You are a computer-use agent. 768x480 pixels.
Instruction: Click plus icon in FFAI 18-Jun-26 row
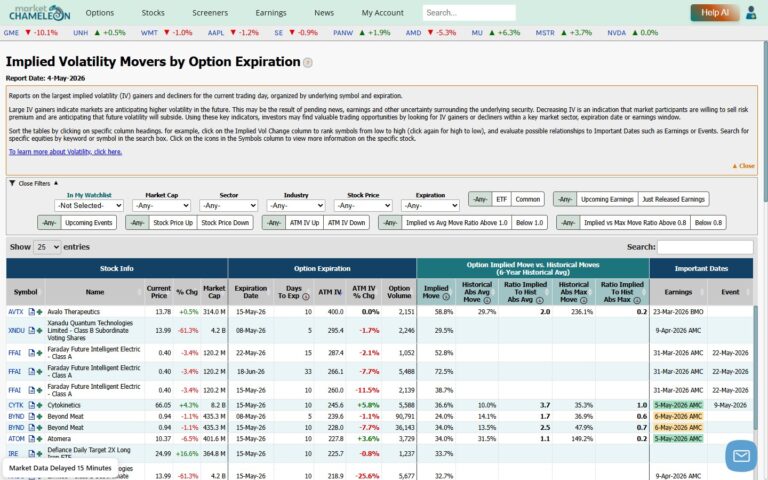[x=39, y=371]
